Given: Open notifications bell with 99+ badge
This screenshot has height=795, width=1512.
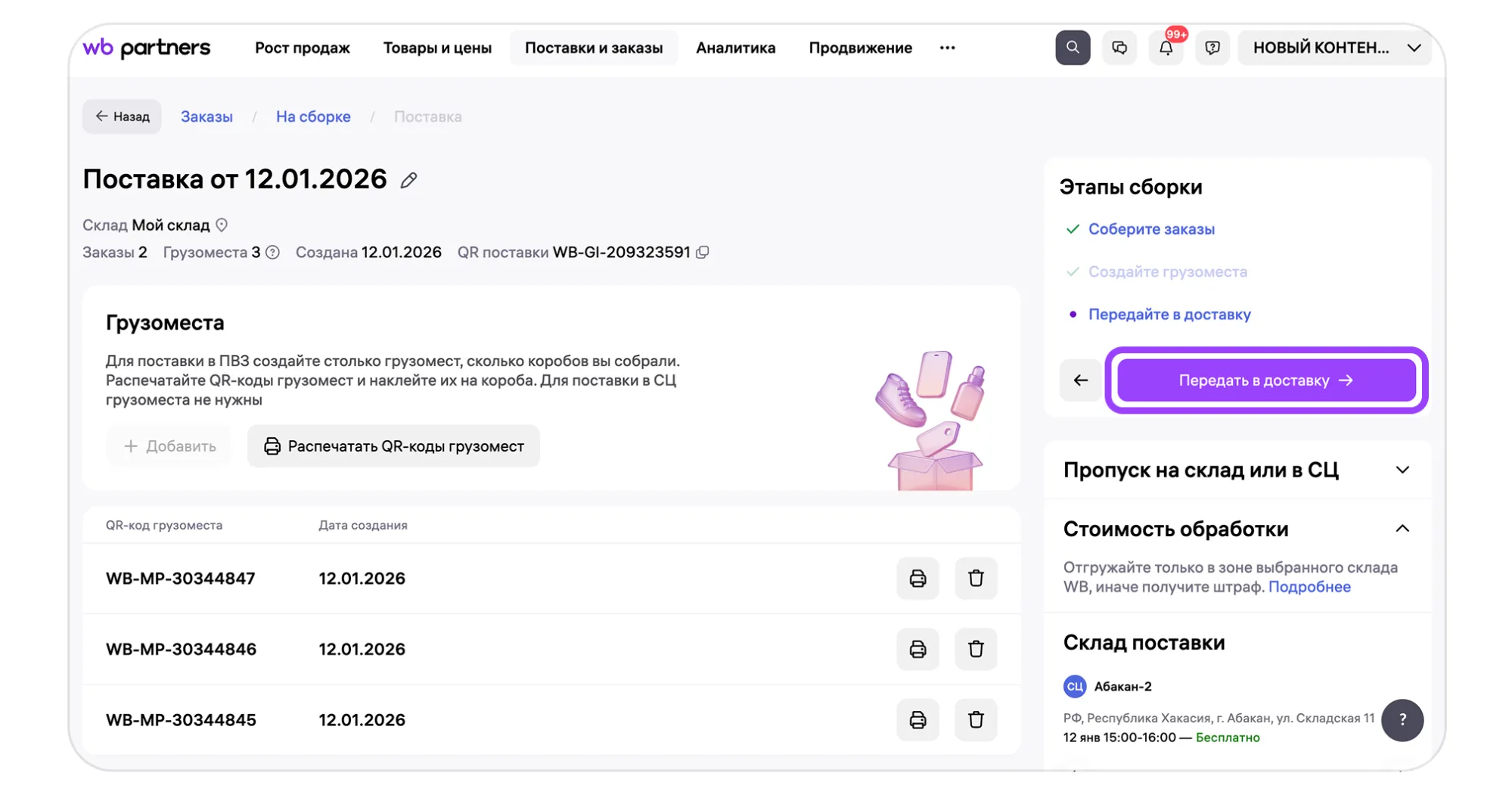Looking at the screenshot, I should pyautogui.click(x=1166, y=48).
